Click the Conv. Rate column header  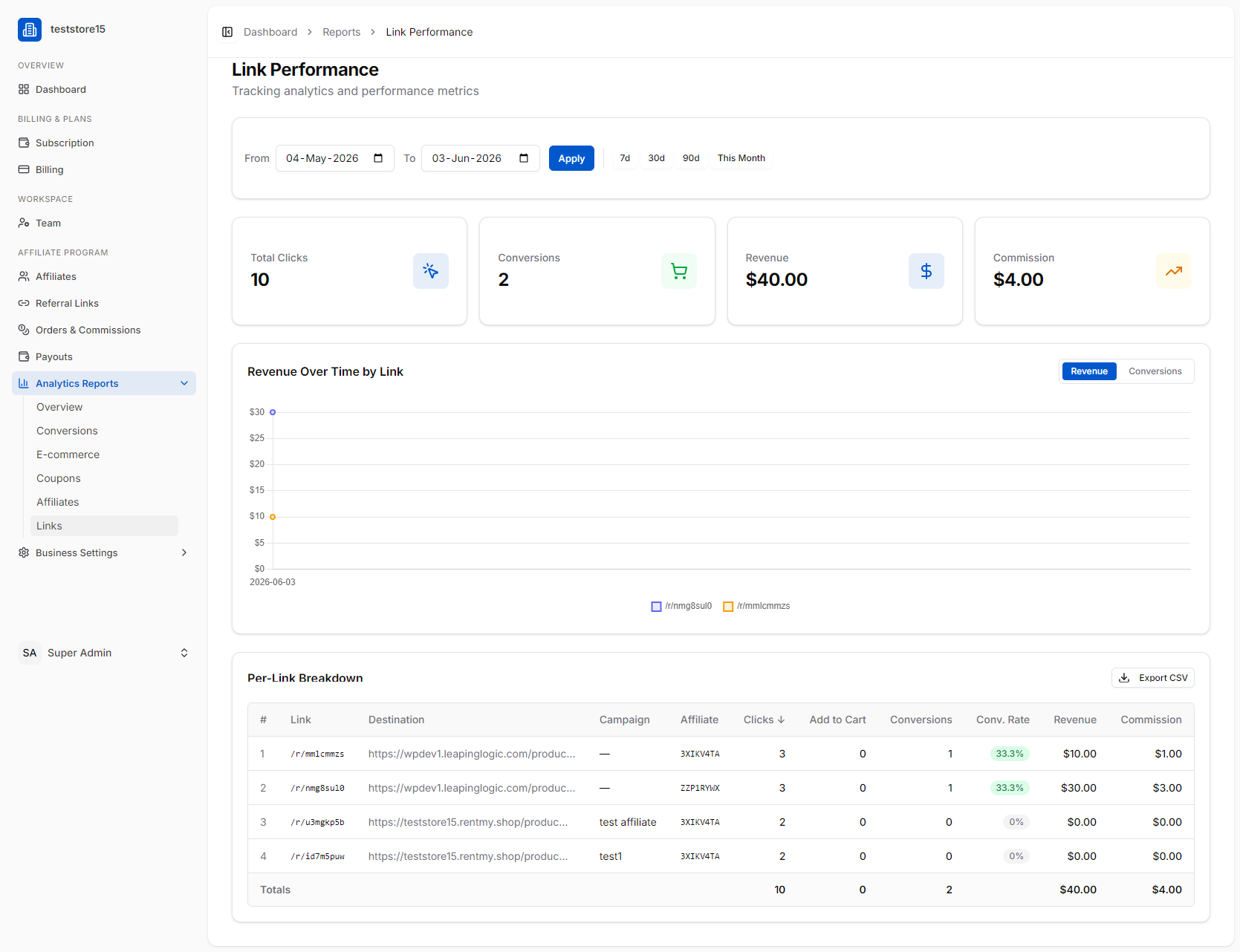1003,720
